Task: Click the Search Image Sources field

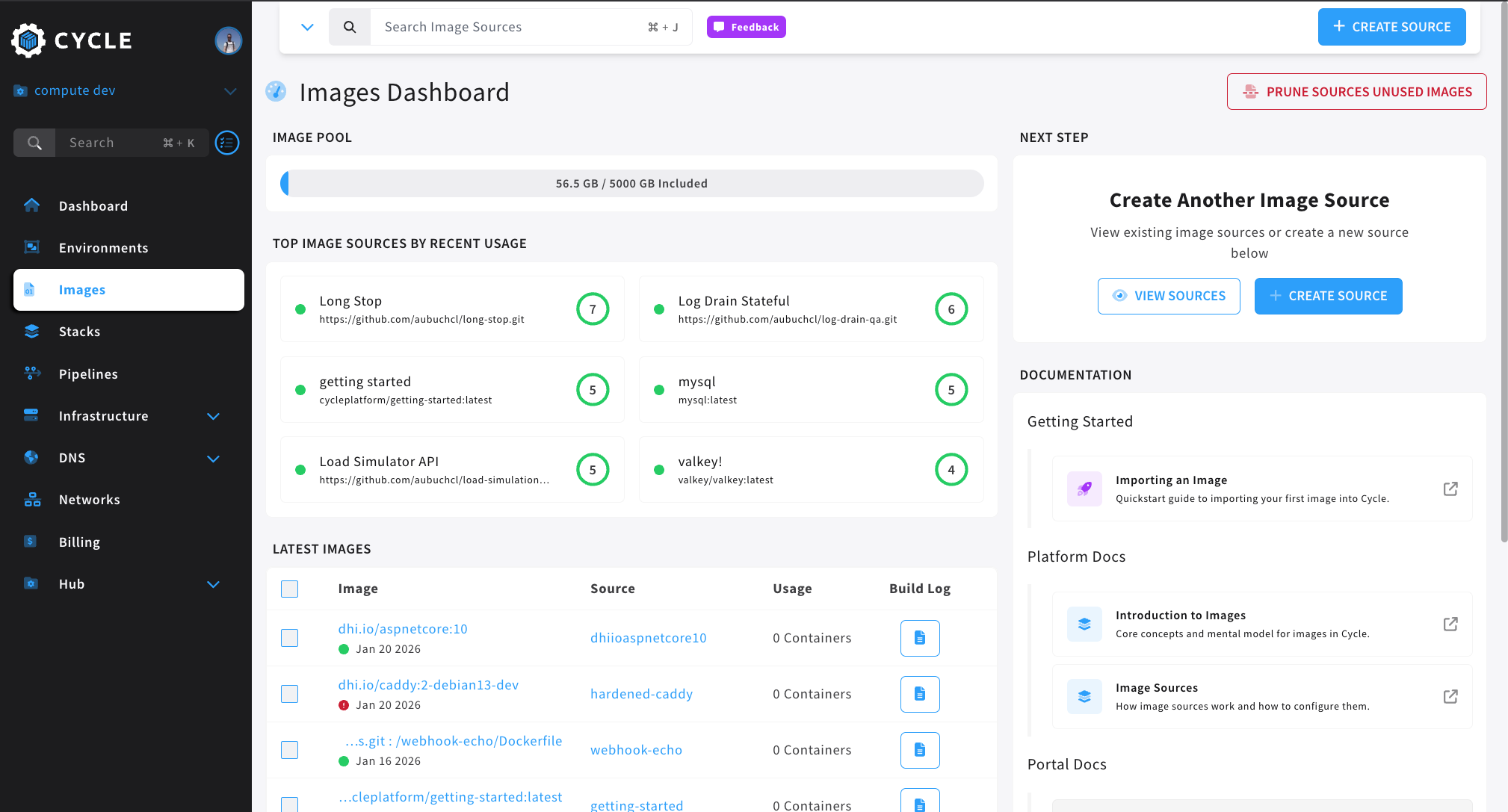Action: click(508, 27)
